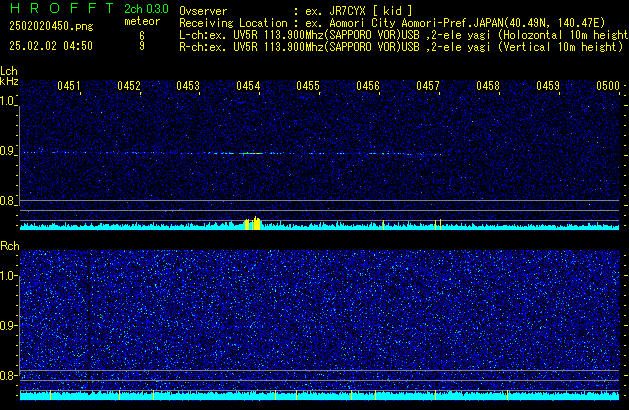This screenshot has width=629, height=410.
Task: Click the 0500 time tick label
Action: [x=608, y=86]
